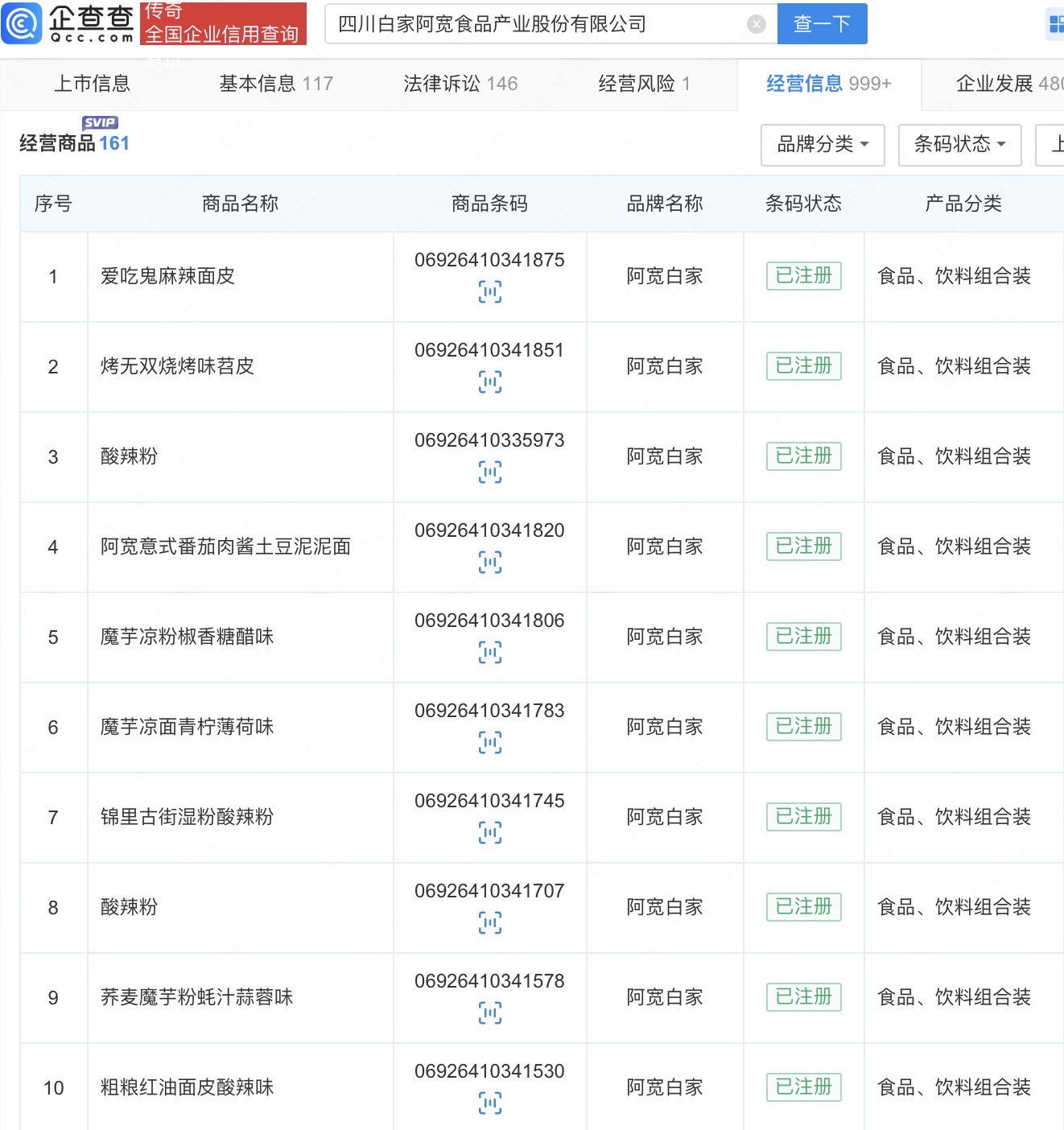The image size is (1064, 1130).
Task: Expand the 品牌分类 dropdown filter
Action: (x=822, y=145)
